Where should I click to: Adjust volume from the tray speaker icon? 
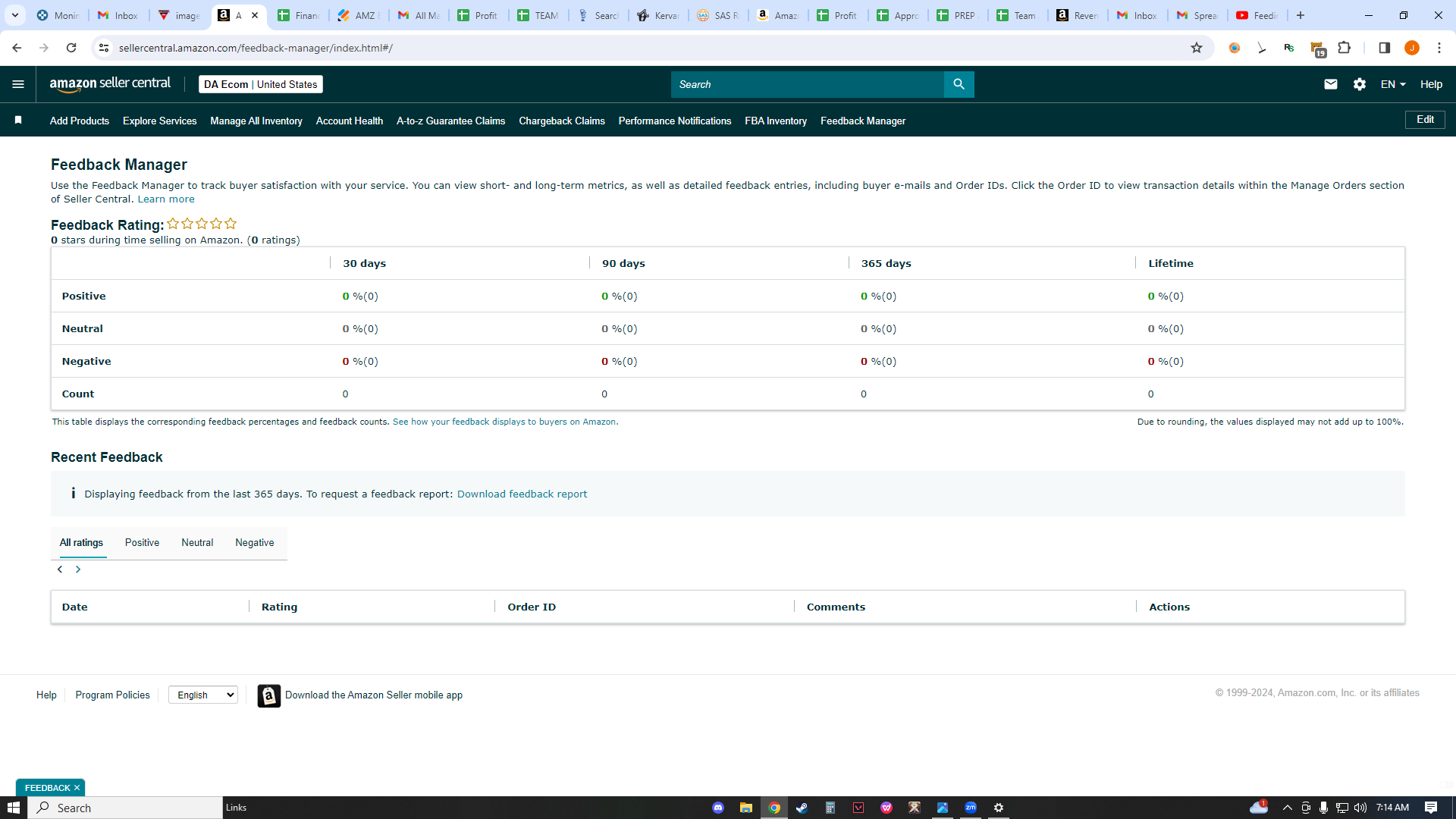coord(1360,808)
